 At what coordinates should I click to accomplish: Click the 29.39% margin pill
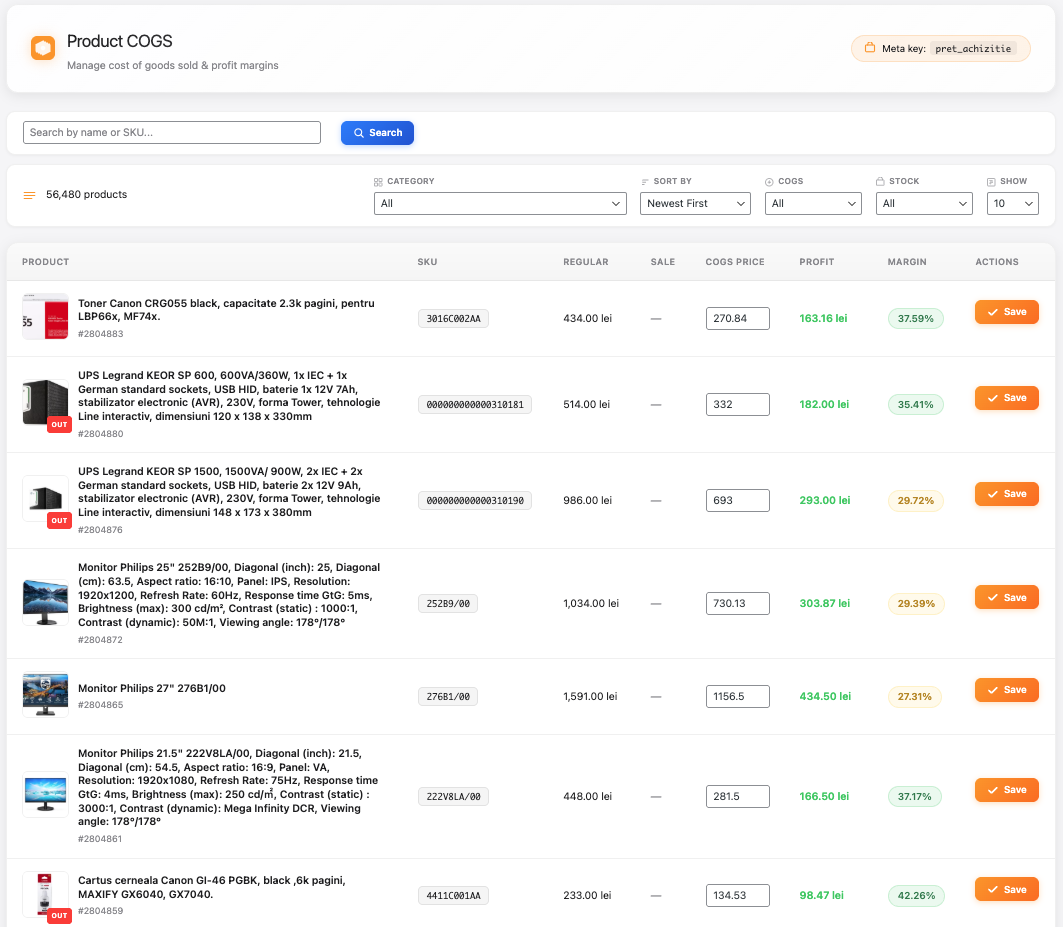point(917,604)
